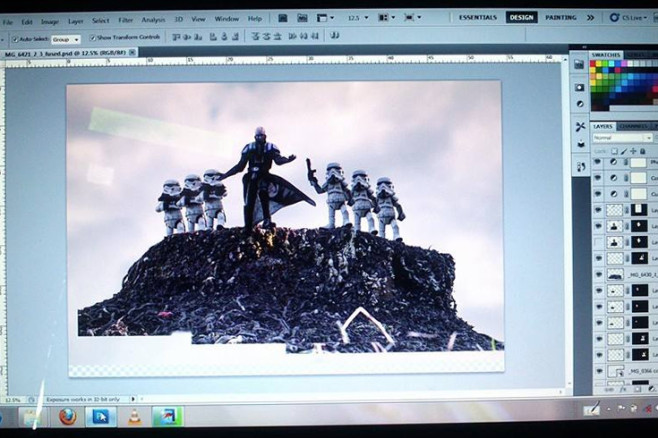Screen dimensions: 658x438
Task: Open the Analysis menu
Action: click(x=153, y=20)
